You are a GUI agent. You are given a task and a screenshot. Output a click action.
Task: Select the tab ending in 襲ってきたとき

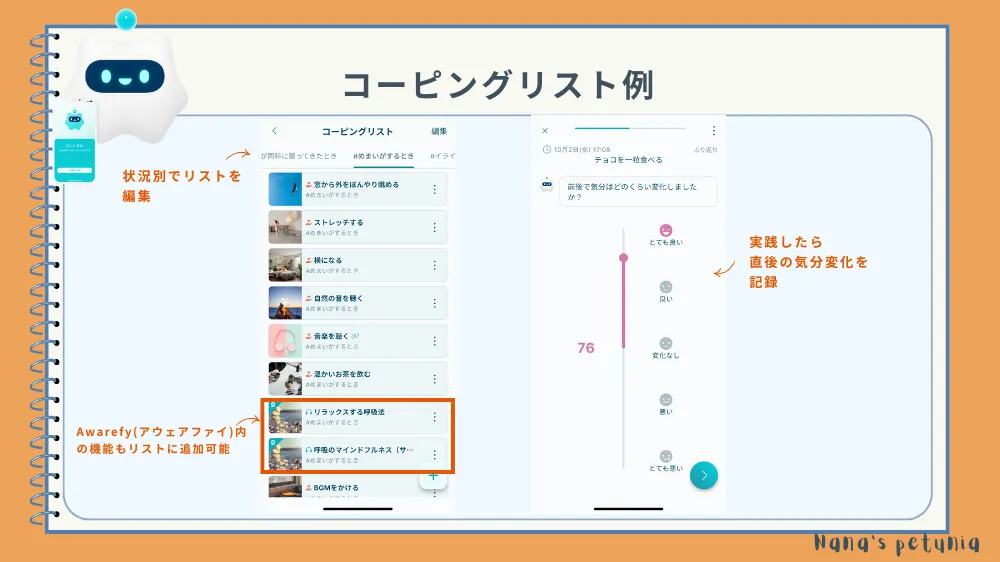[298, 156]
